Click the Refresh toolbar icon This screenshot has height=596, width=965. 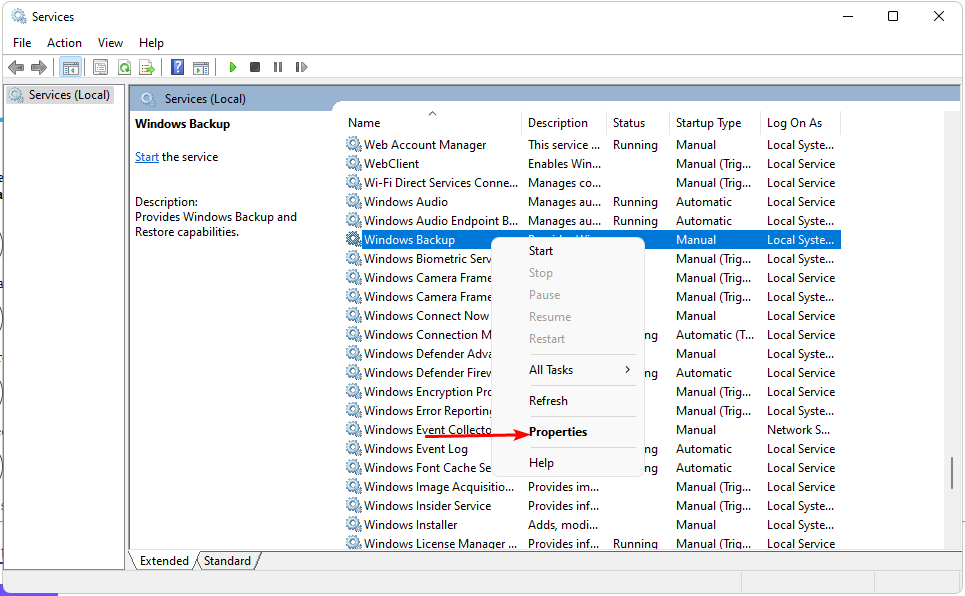click(x=124, y=67)
